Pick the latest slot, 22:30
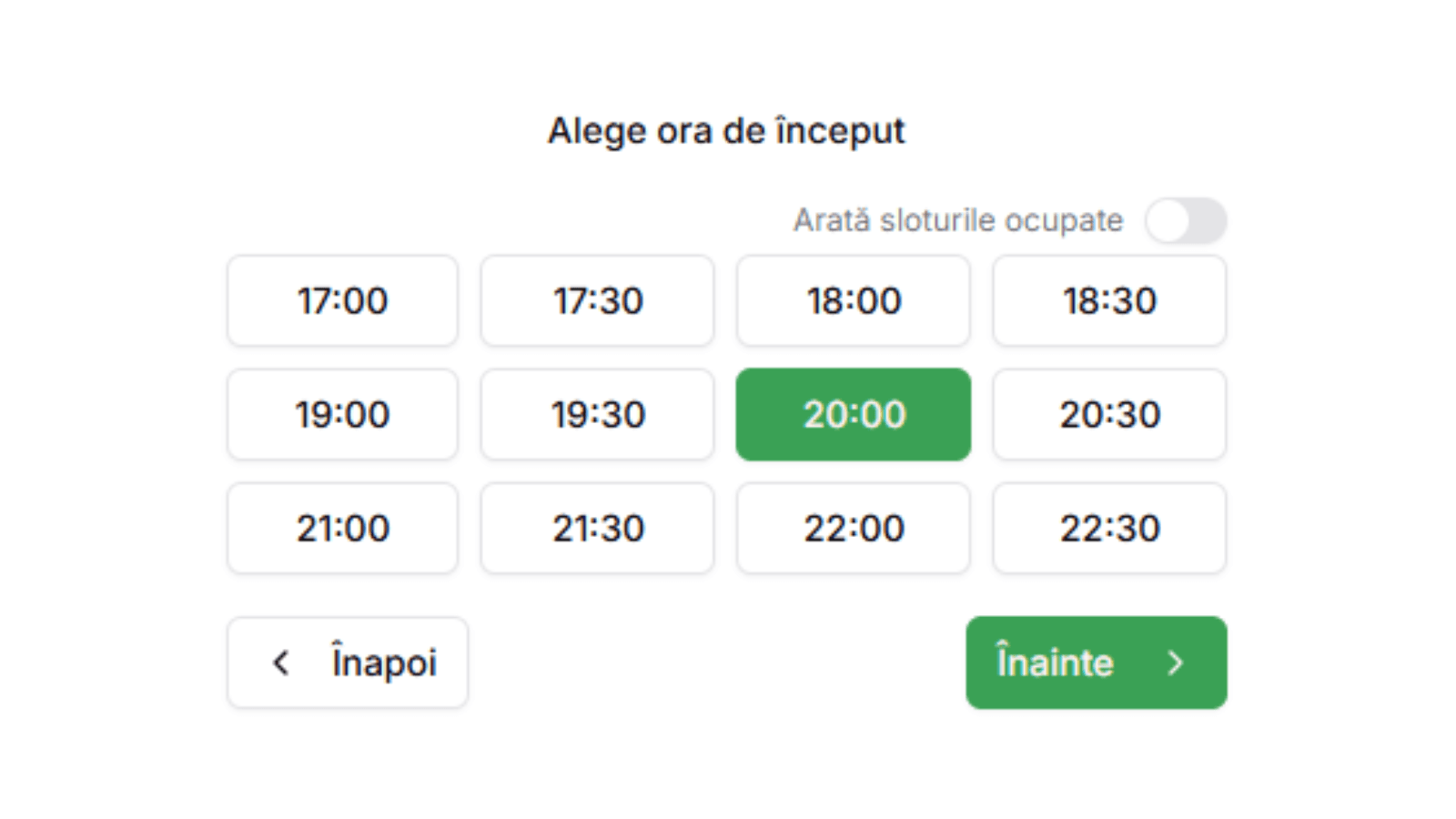This screenshot has width=1456, height=819. pos(1109,529)
